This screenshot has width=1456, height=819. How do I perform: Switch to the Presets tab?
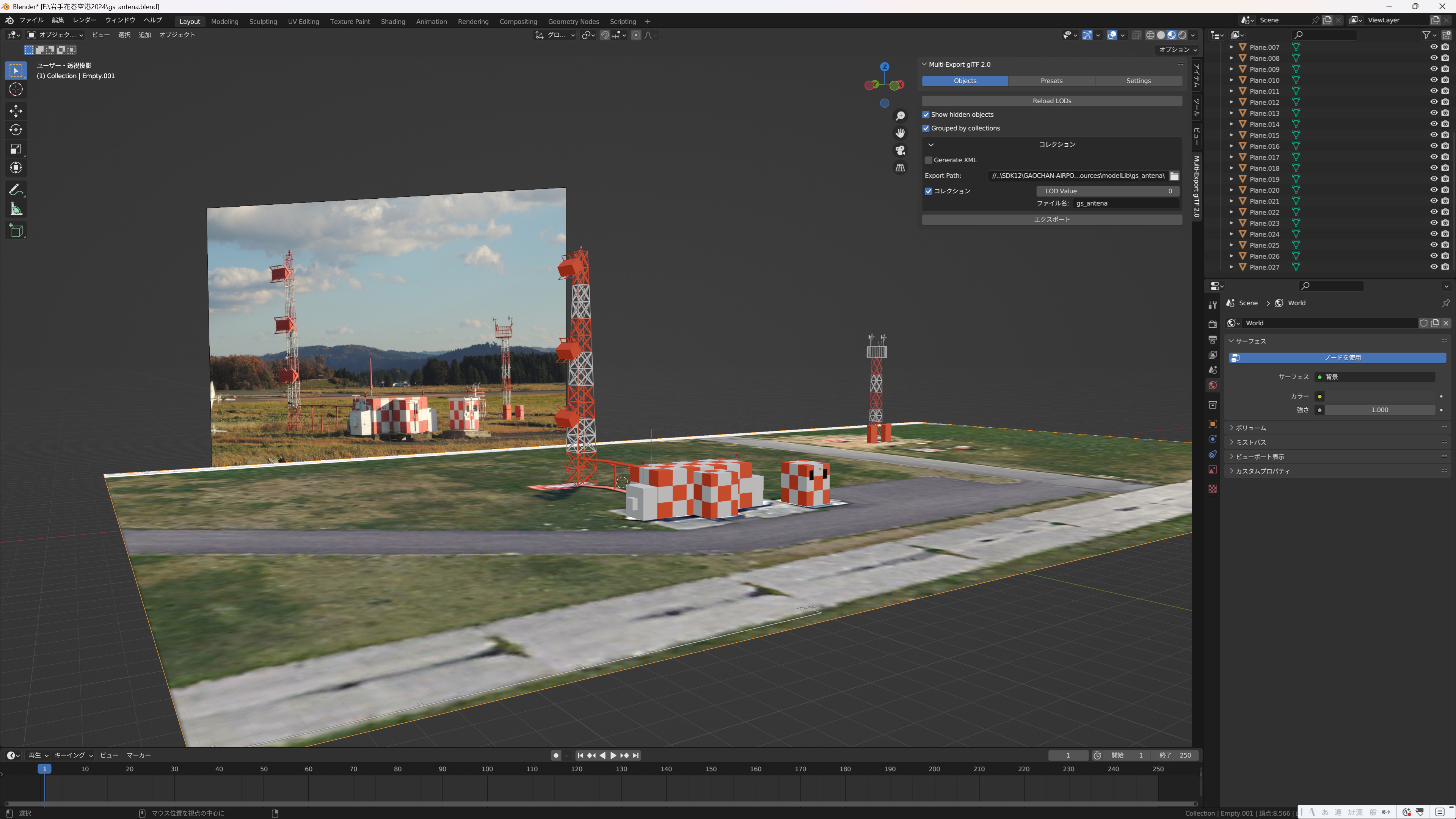coord(1051,81)
